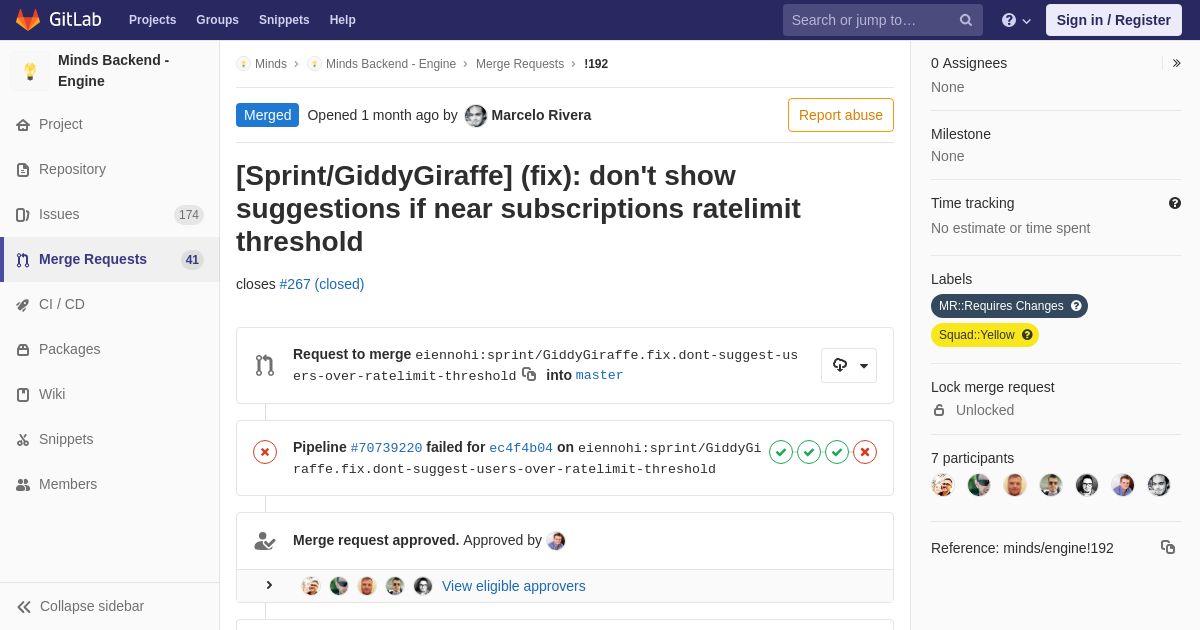This screenshot has width=1200, height=630.
Task: Click the yellow Squad::Yellow label
Action: tap(985, 335)
